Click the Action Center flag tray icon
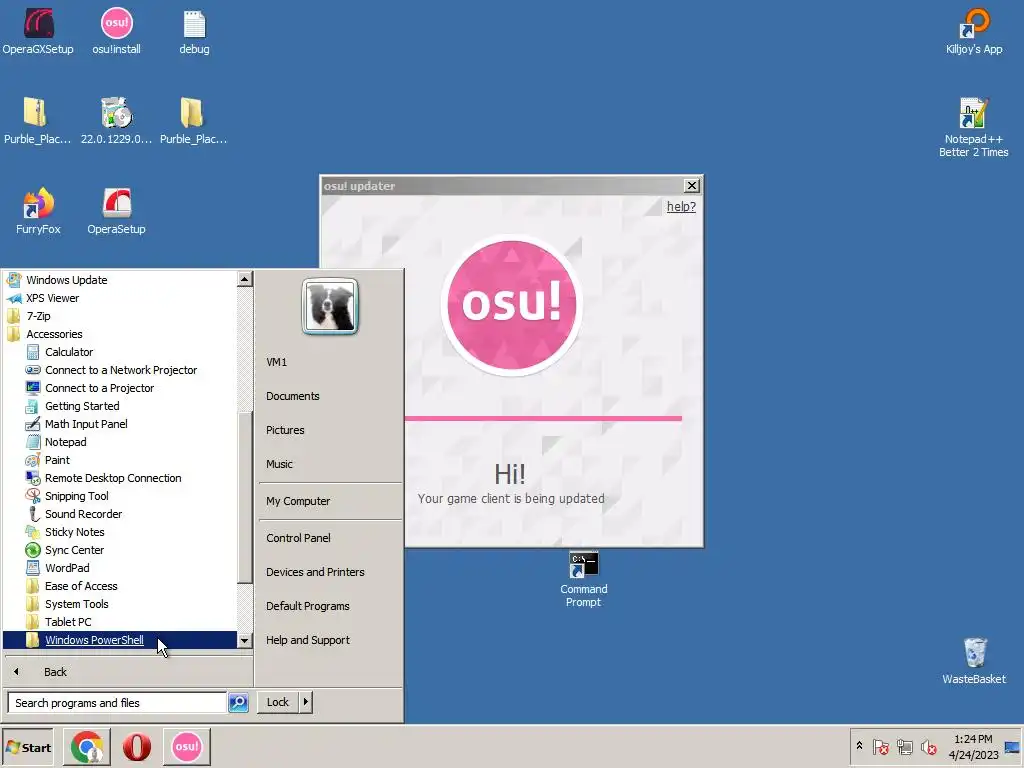Image resolution: width=1024 pixels, height=768 pixels. point(880,746)
